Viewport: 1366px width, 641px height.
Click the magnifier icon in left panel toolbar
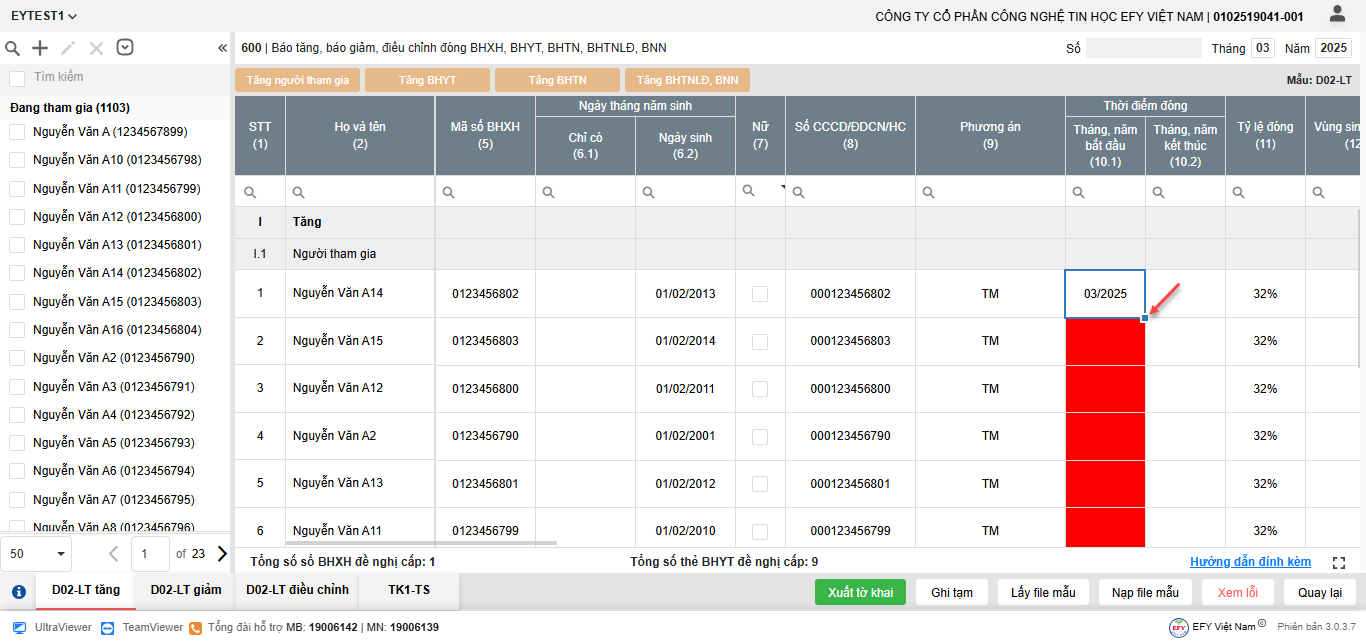click(13, 48)
